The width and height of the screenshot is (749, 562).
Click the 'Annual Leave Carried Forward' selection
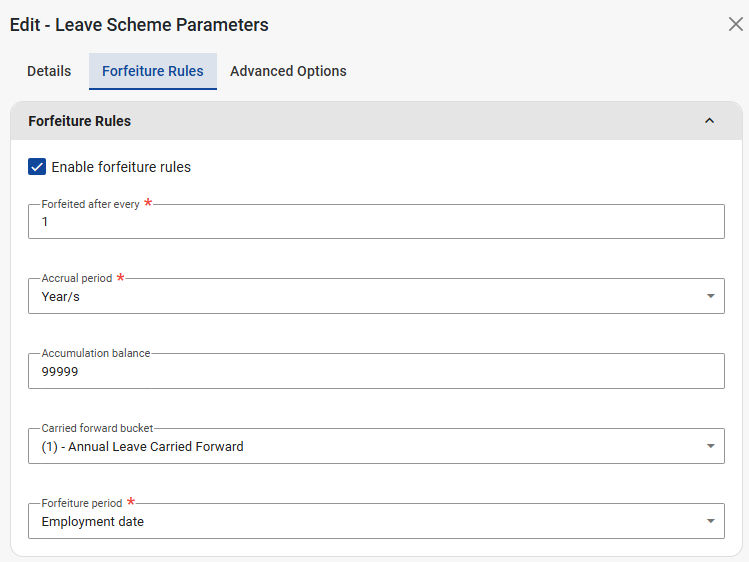pyautogui.click(x=142, y=446)
